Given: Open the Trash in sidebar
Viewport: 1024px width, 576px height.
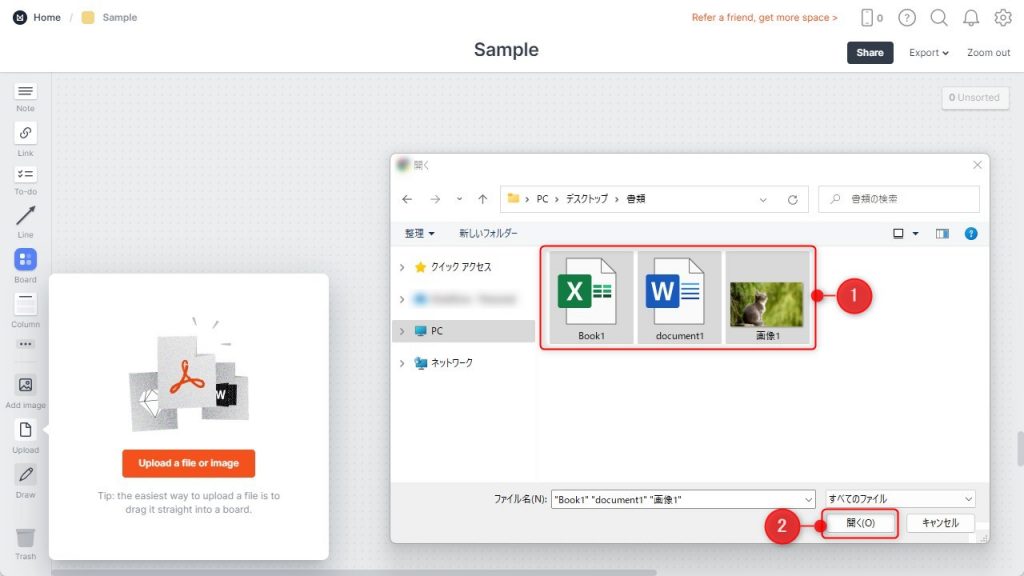Looking at the screenshot, I should click(x=25, y=543).
